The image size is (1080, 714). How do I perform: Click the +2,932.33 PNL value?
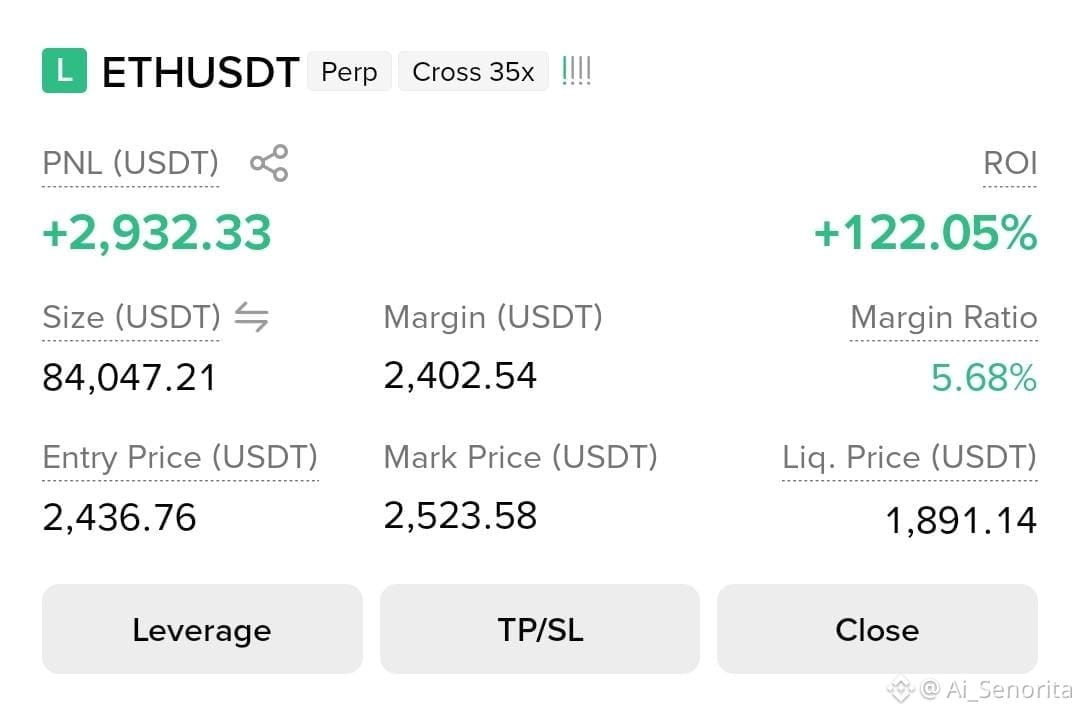point(156,233)
